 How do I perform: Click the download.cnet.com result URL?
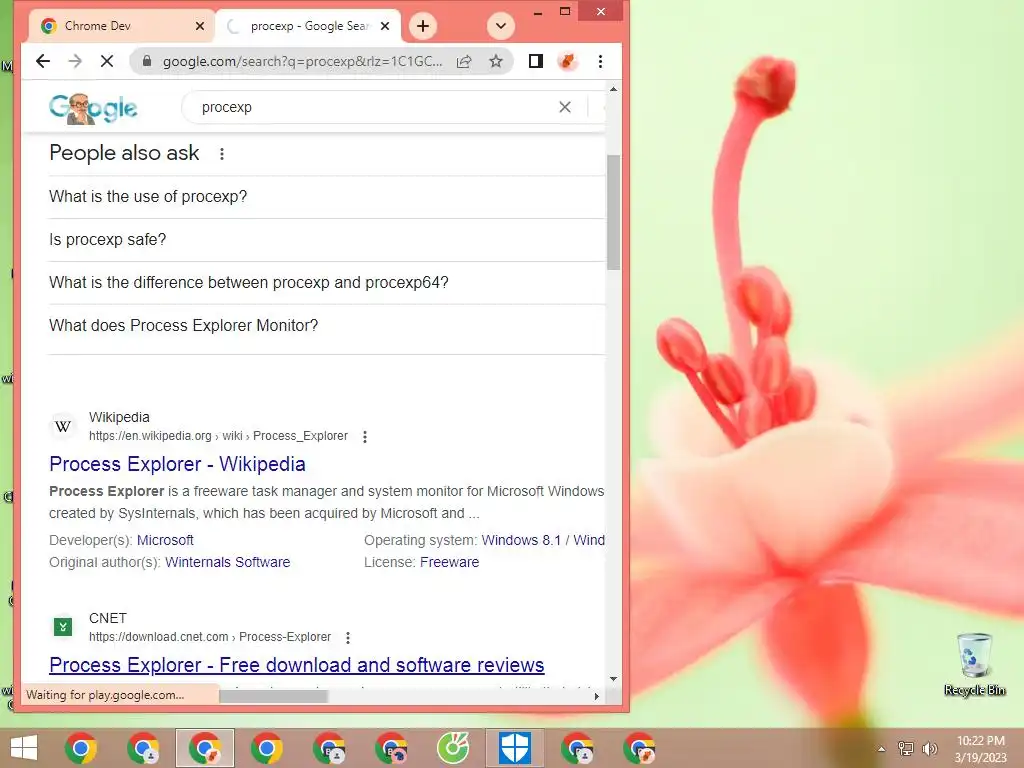click(x=210, y=637)
